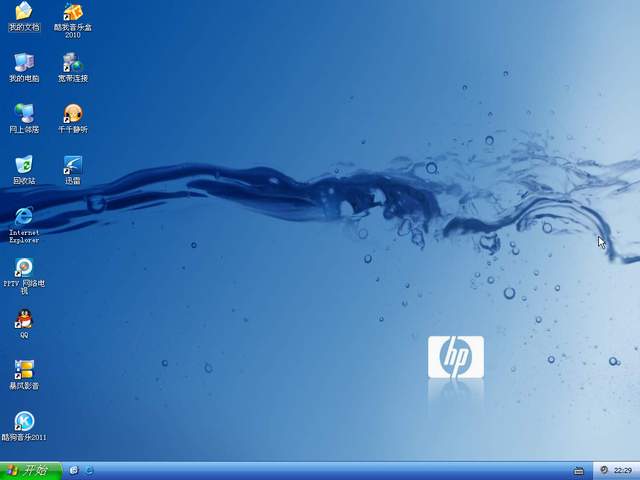This screenshot has width=640, height=480.
Task: Open the 千千静听 music player shortcut
Action: point(73,114)
